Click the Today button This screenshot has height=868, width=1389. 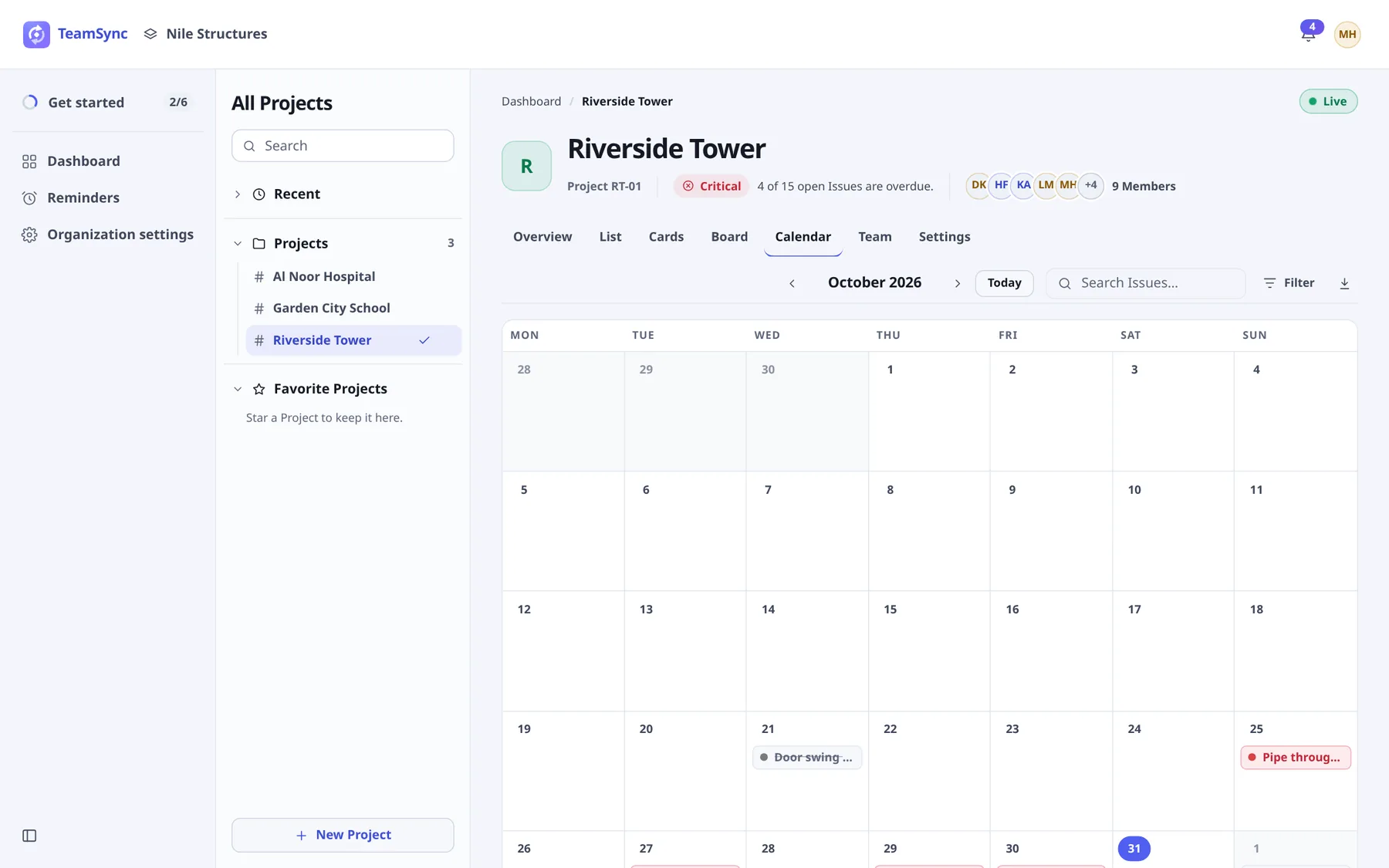click(1004, 283)
